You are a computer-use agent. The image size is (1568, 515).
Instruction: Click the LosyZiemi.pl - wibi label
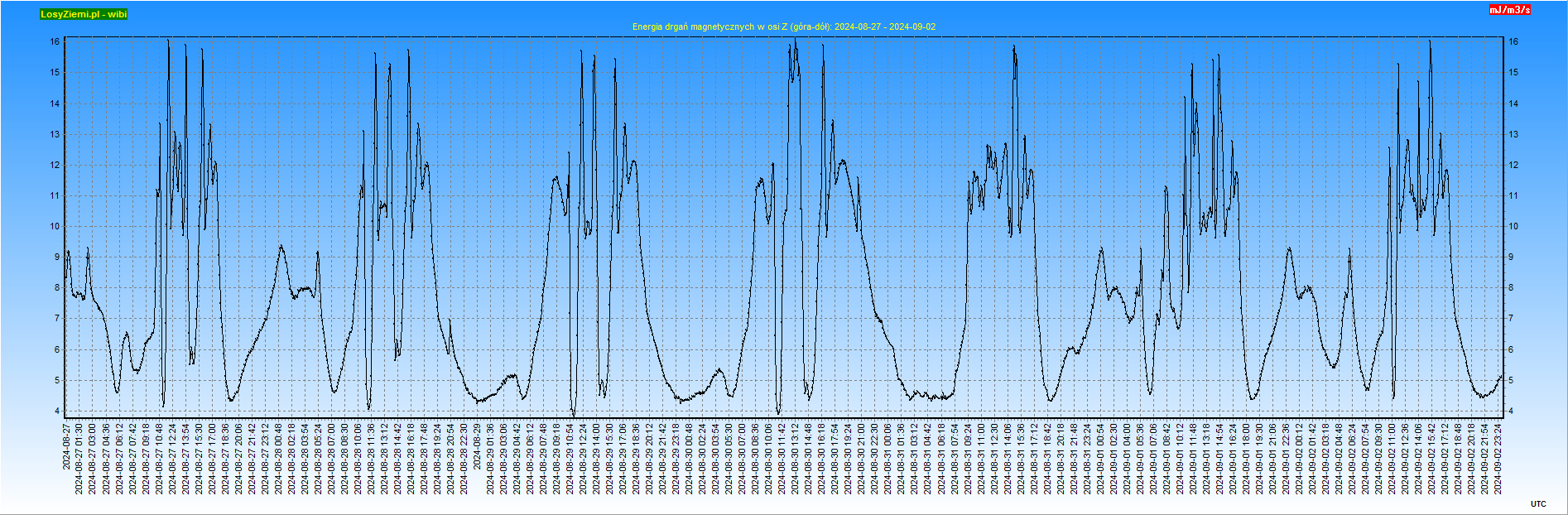pyautogui.click(x=84, y=14)
